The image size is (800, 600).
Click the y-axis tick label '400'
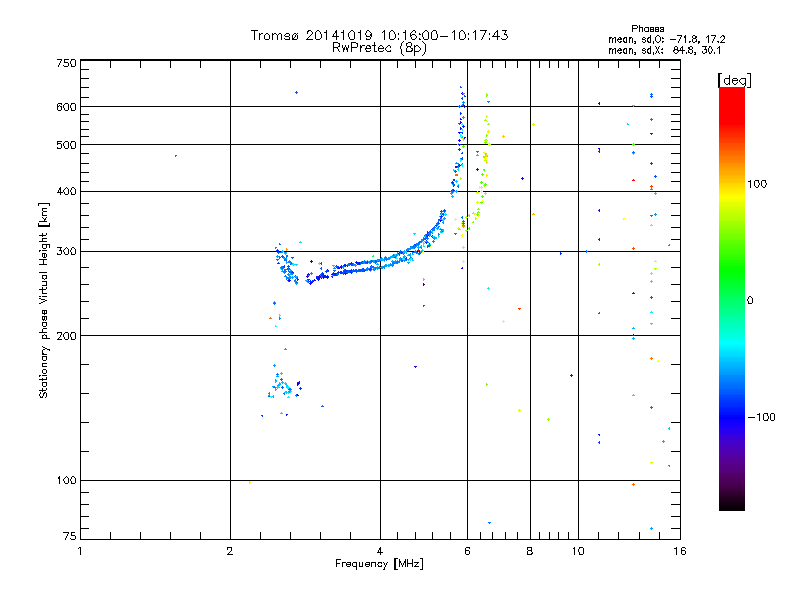[x=67, y=192]
